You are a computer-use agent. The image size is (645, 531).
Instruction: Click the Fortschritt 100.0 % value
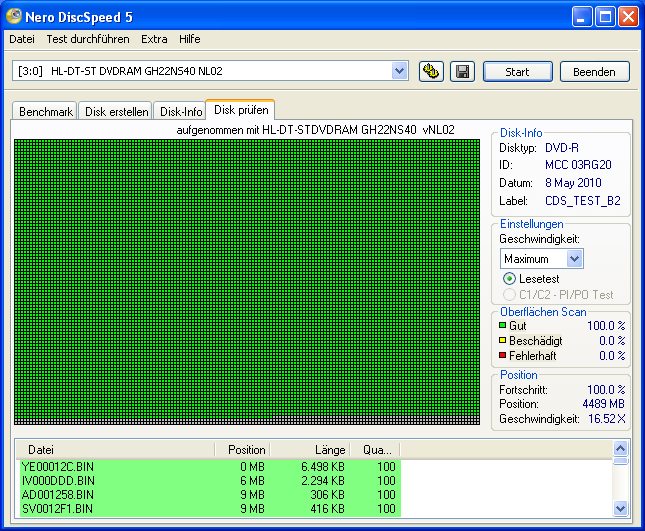tap(606, 389)
